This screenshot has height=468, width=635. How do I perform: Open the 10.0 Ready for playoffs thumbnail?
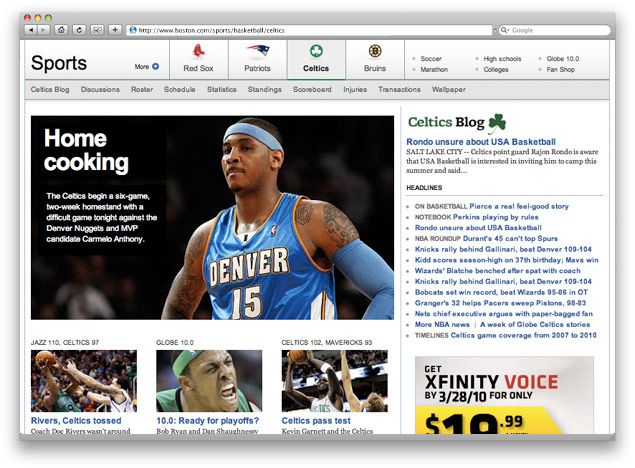click(x=209, y=381)
